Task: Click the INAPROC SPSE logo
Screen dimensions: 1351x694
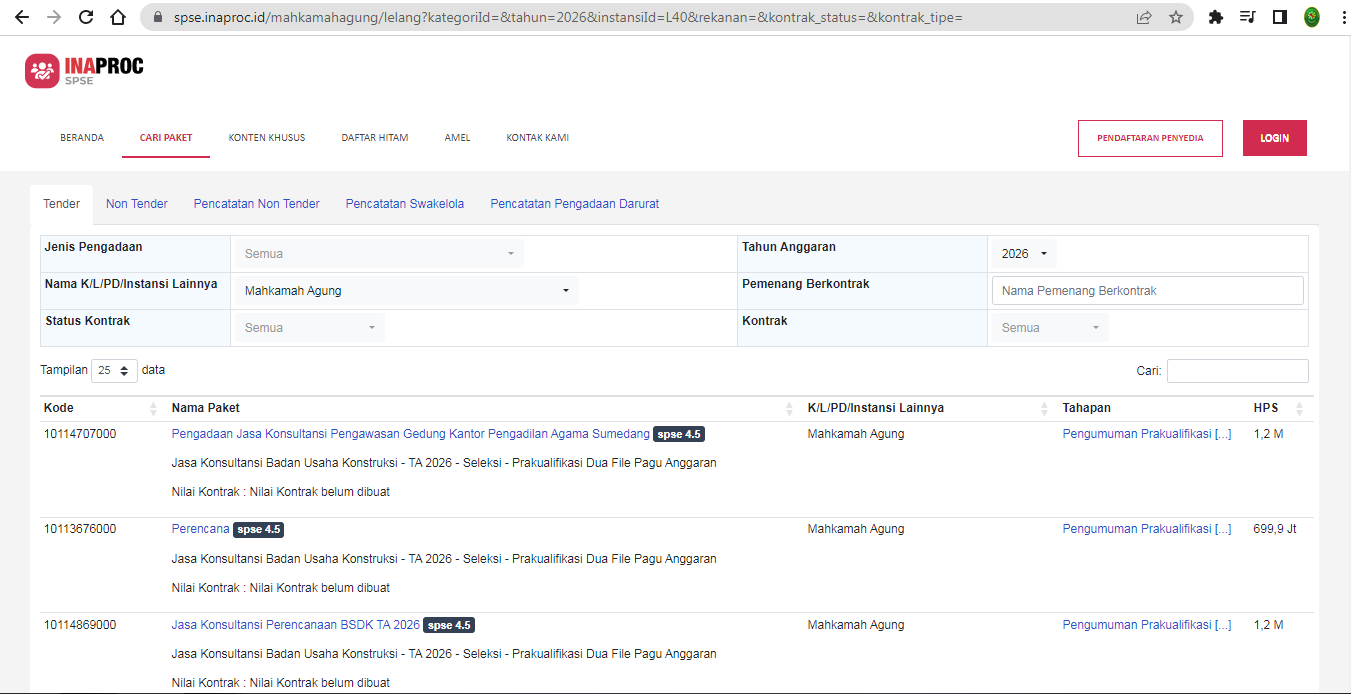Action: [x=85, y=70]
